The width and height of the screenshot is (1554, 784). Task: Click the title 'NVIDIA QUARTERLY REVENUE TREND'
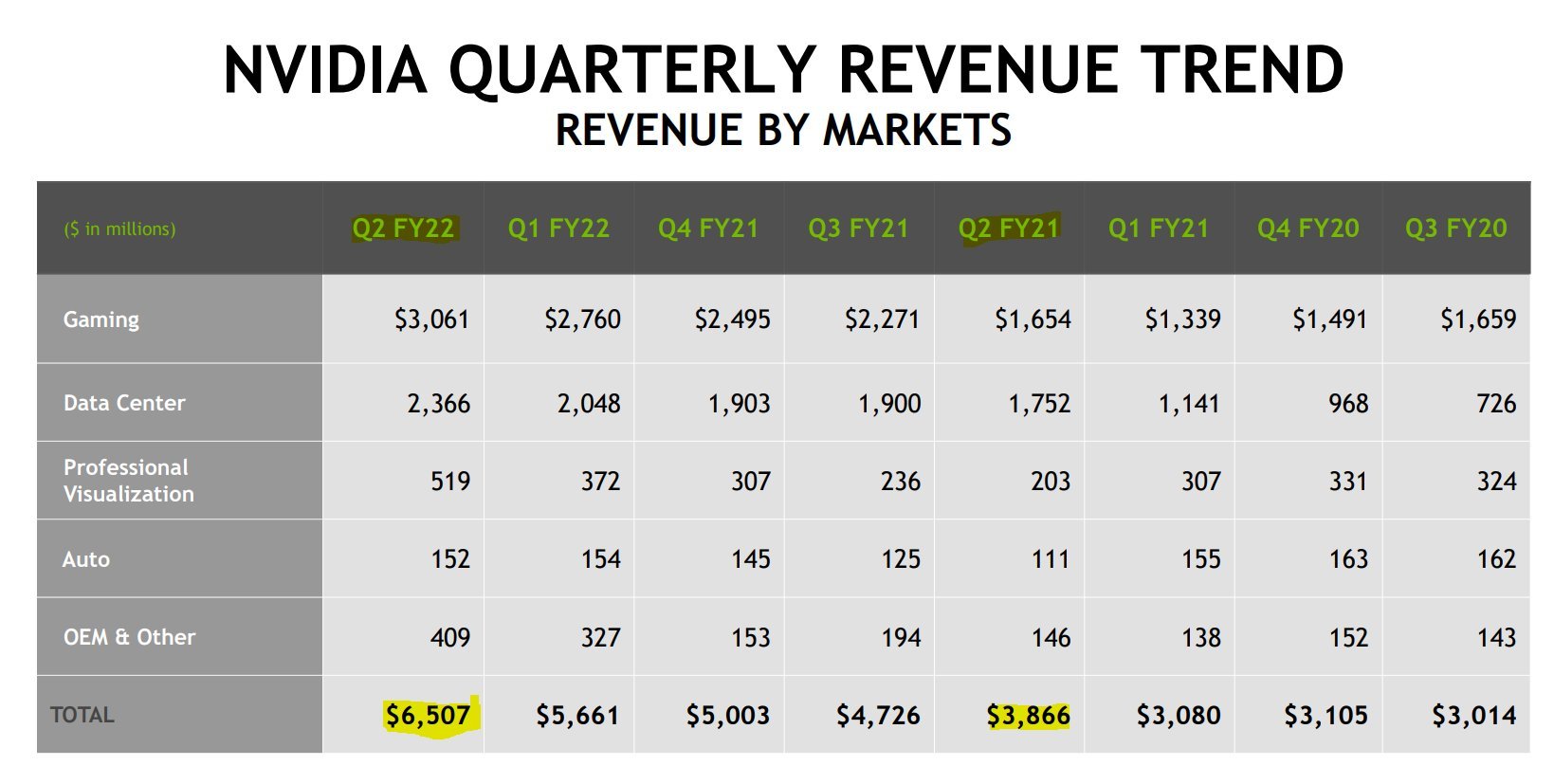pos(783,70)
